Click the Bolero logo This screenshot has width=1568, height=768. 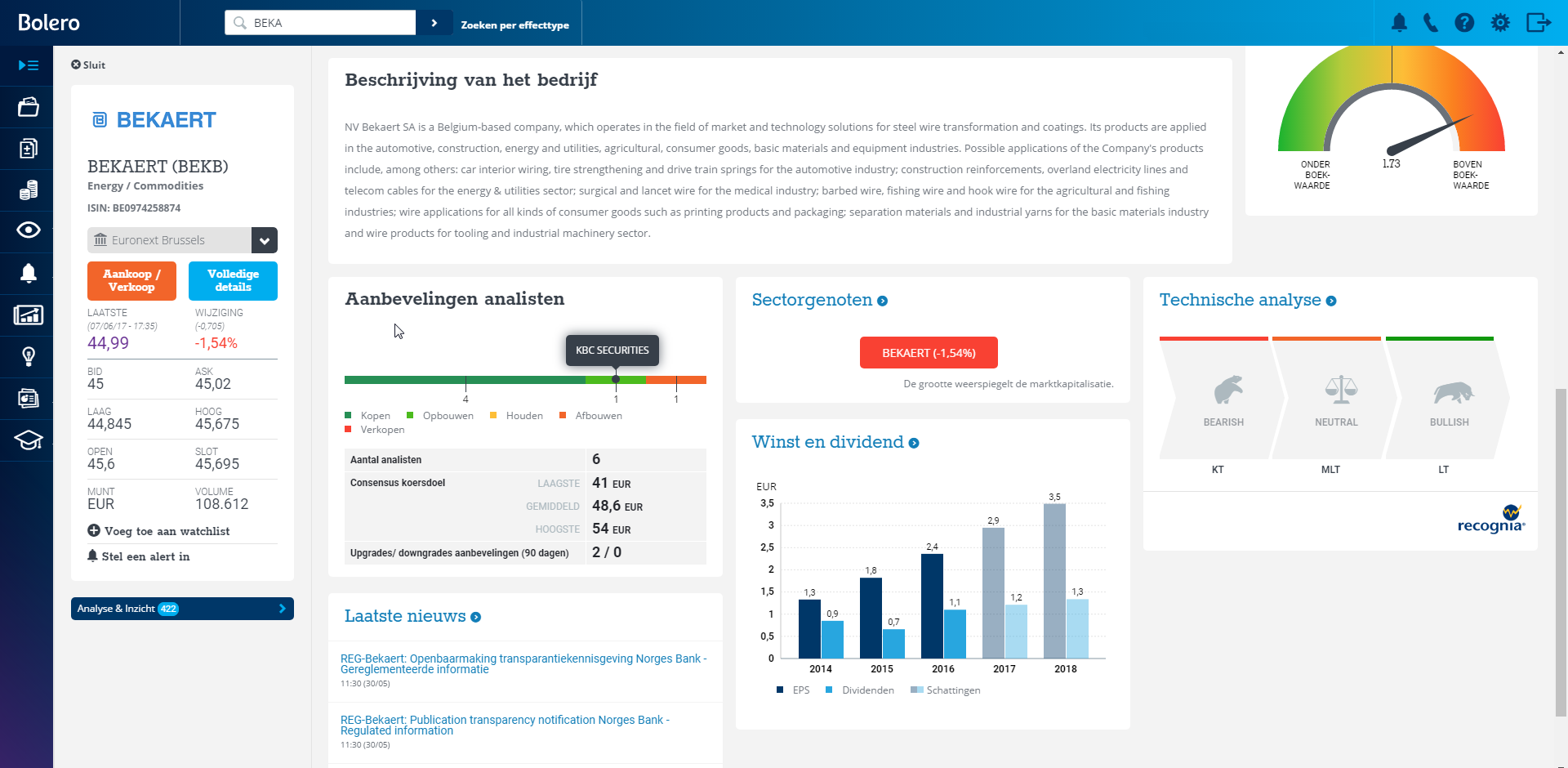(x=49, y=23)
